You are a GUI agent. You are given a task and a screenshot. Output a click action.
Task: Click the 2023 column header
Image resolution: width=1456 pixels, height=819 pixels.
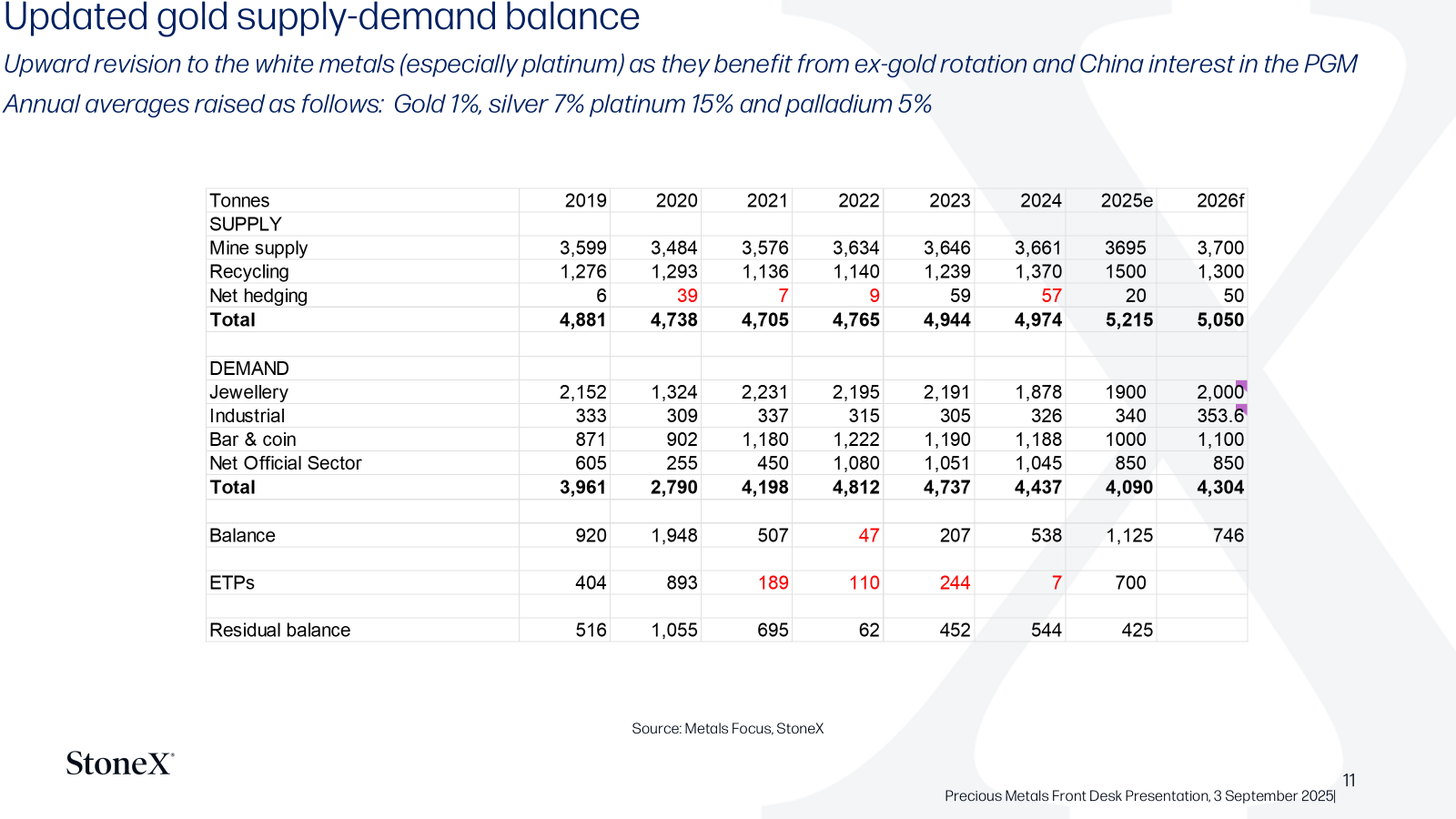(x=950, y=201)
